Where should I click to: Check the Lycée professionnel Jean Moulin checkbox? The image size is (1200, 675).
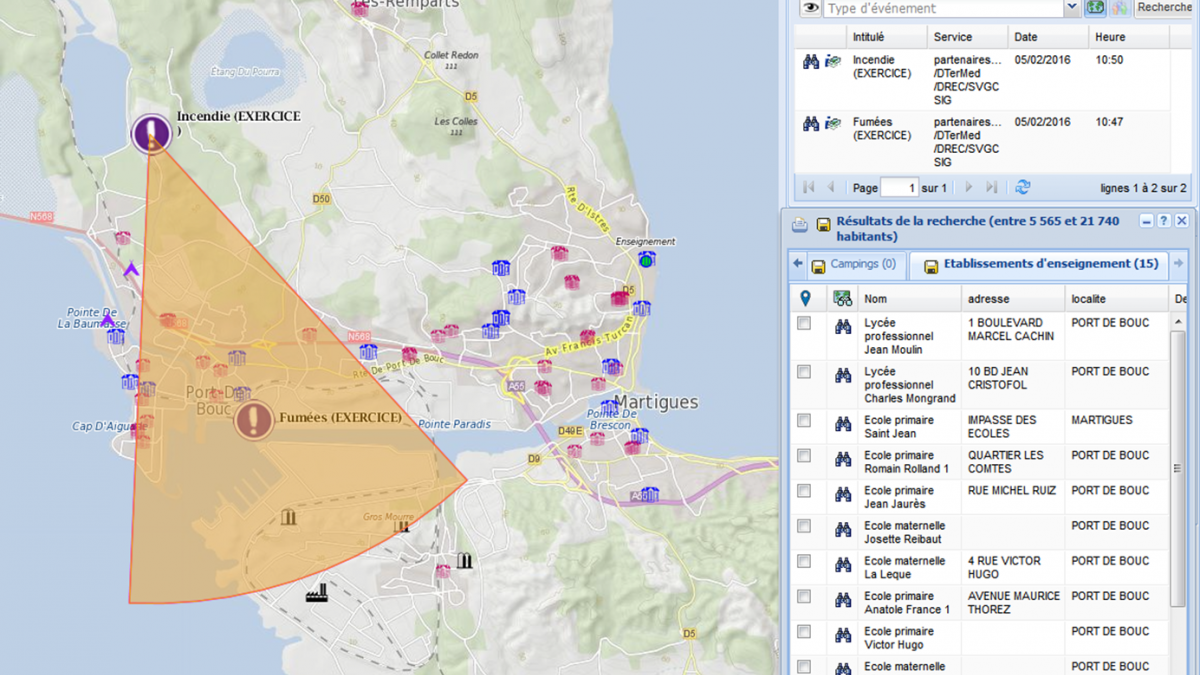click(x=804, y=324)
